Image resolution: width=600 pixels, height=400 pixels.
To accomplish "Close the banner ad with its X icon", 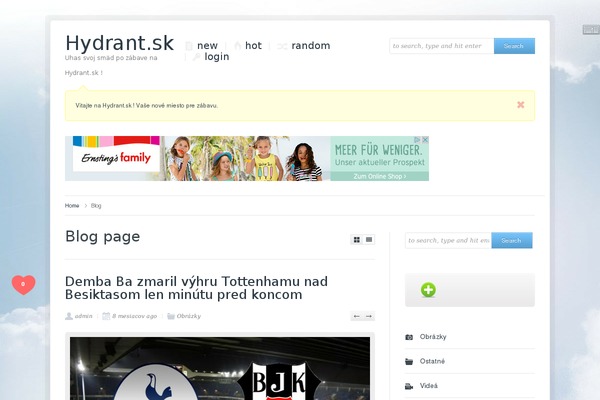I will [x=425, y=140].
